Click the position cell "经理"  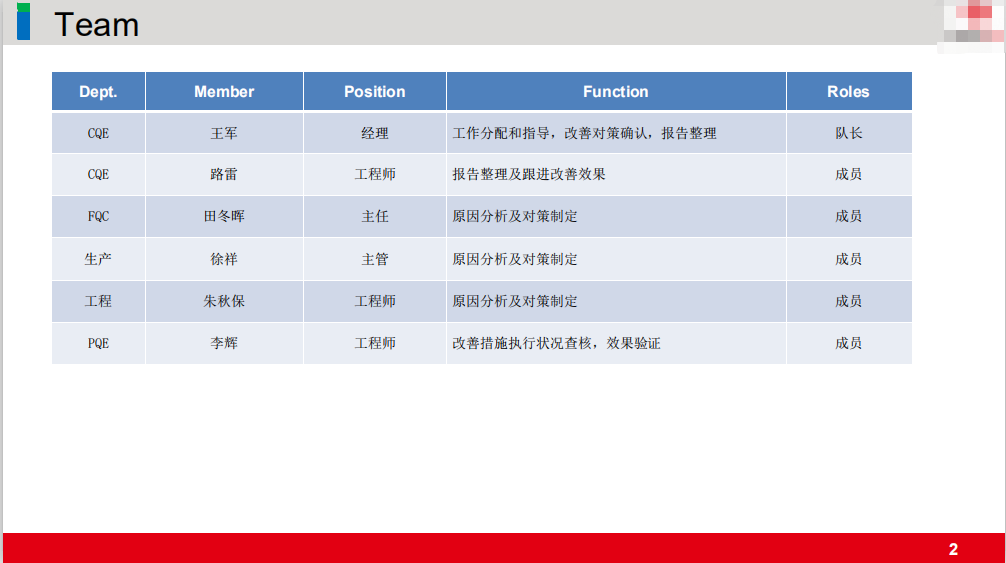point(375,133)
